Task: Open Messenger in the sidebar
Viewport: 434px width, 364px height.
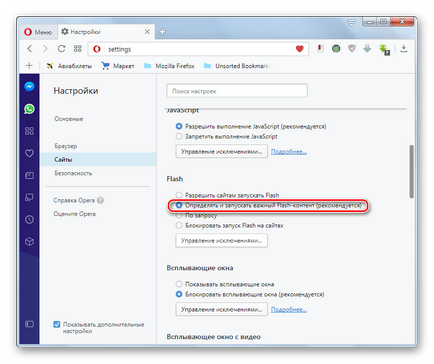Action: tap(29, 87)
